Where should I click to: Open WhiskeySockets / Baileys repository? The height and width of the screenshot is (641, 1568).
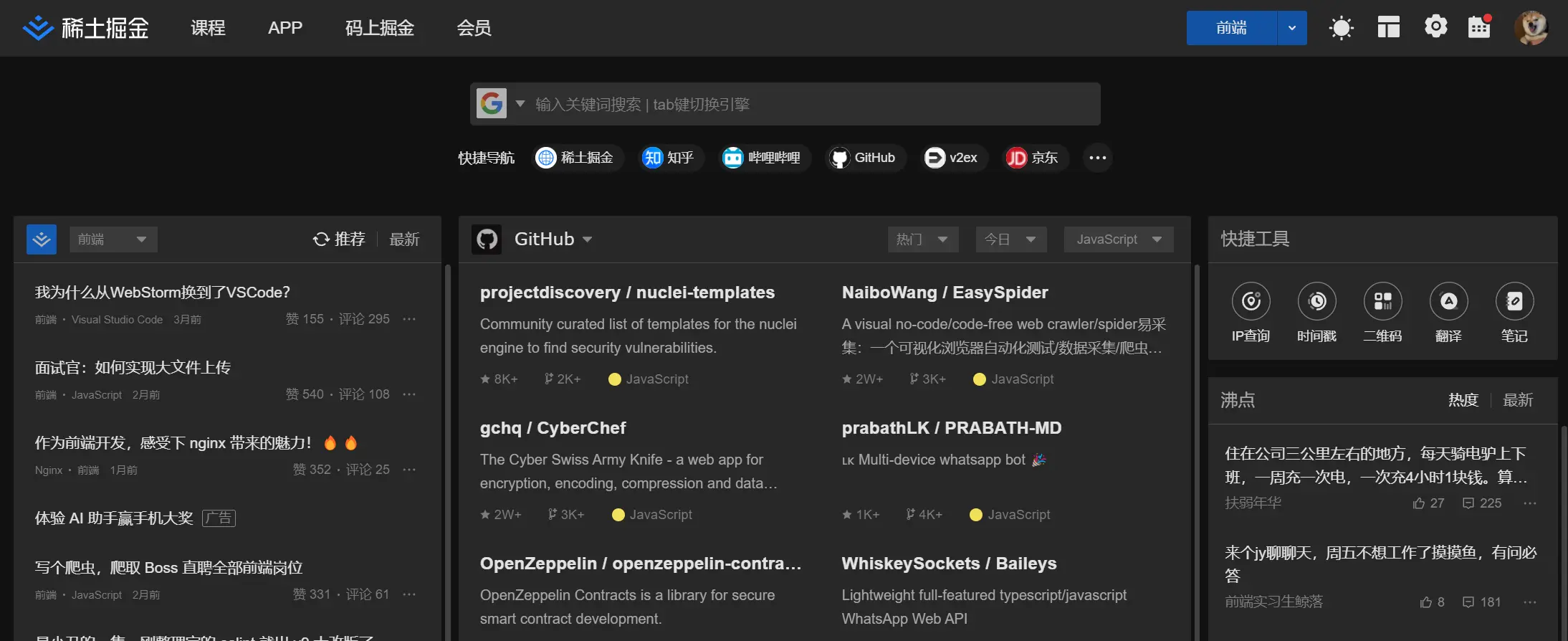click(949, 564)
